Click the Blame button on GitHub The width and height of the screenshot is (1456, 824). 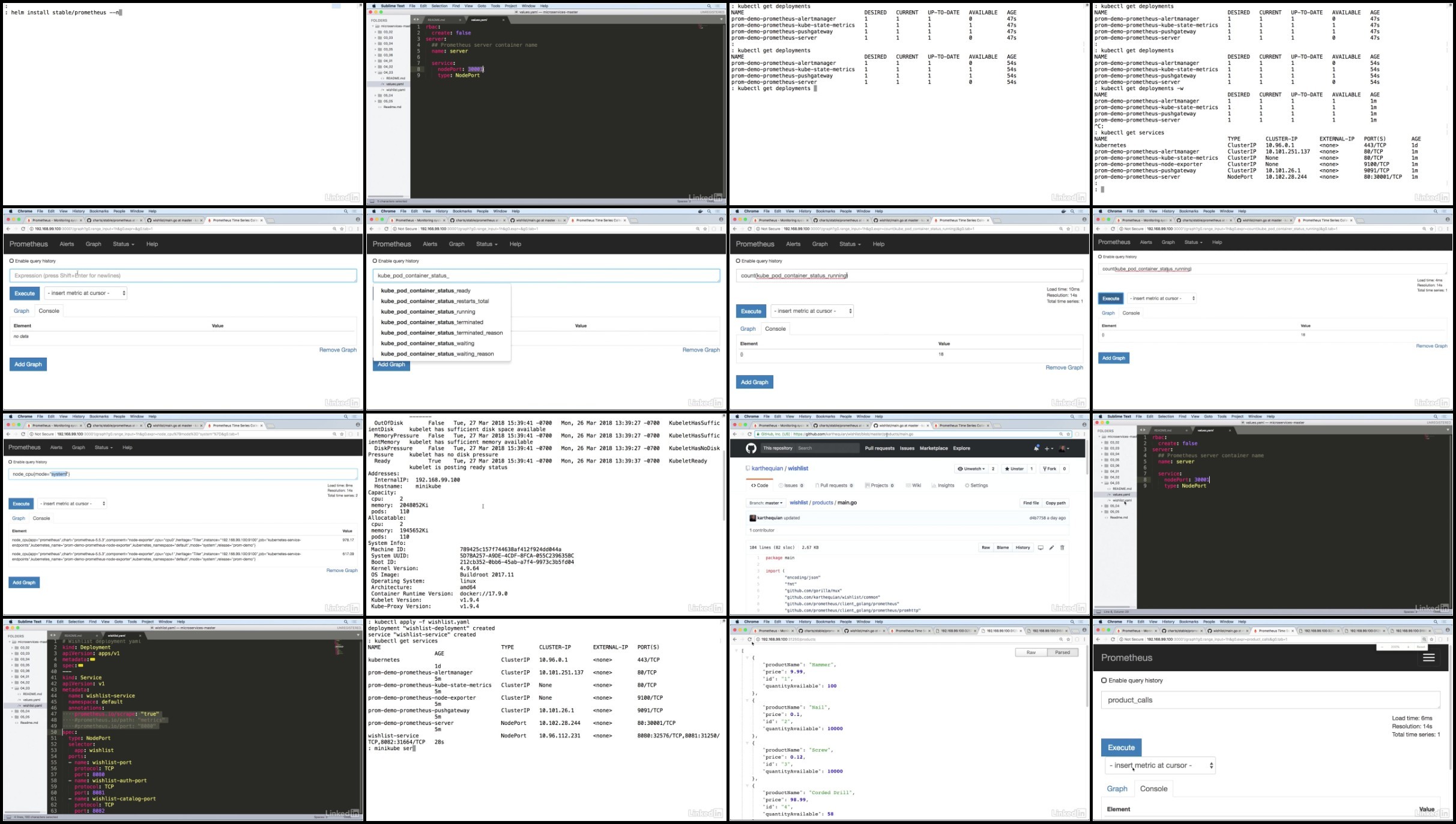click(1002, 547)
